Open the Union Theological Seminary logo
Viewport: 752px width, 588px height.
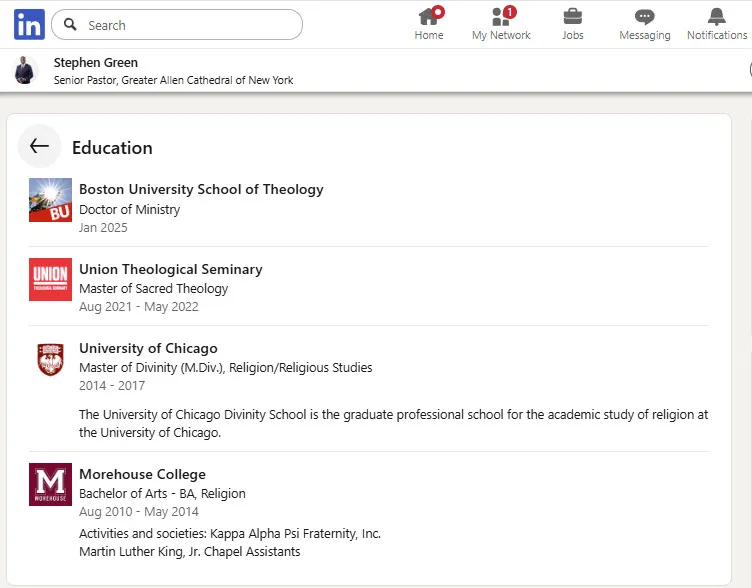pos(50,280)
